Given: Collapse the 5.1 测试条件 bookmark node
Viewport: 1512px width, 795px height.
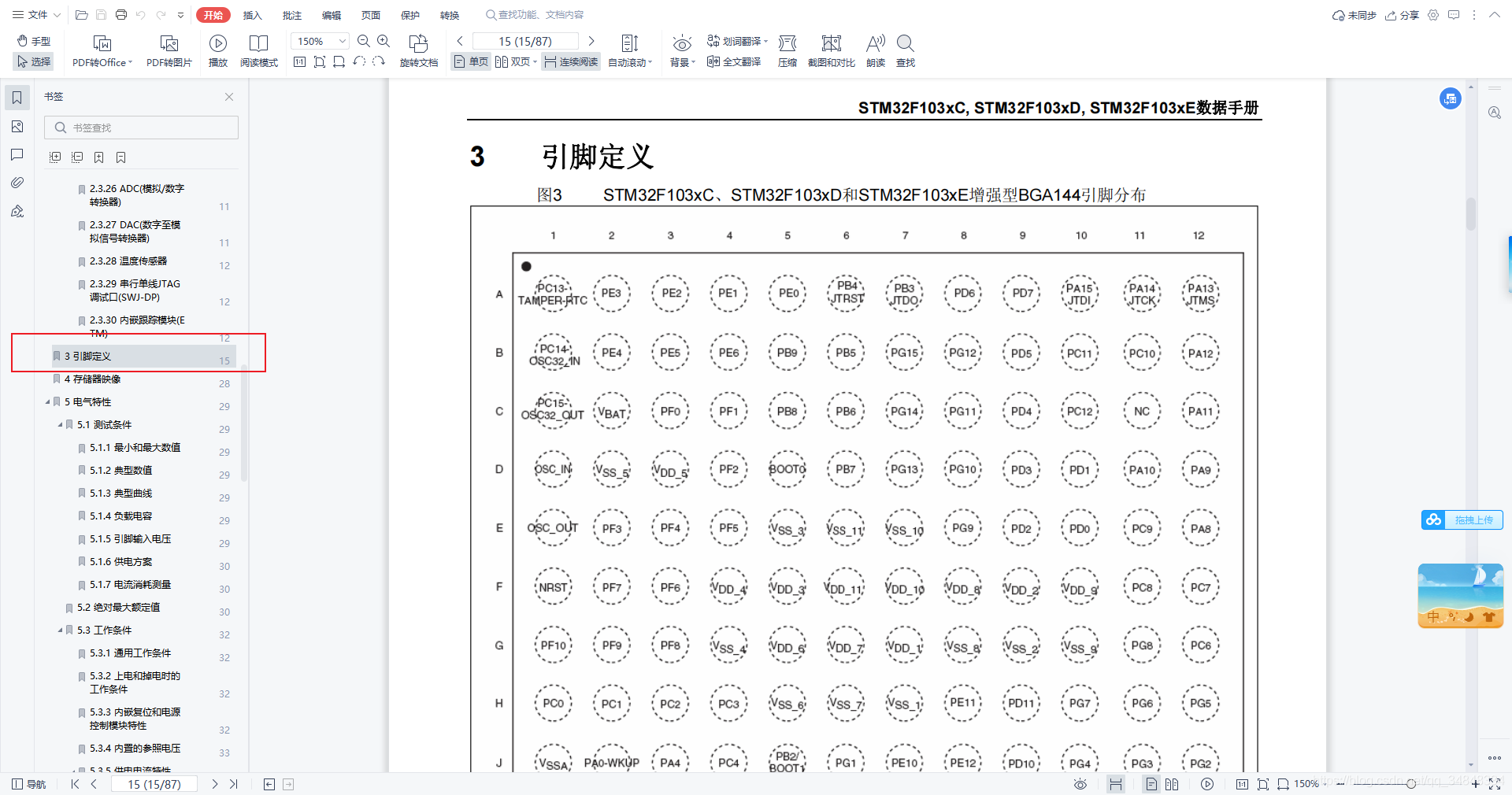Looking at the screenshot, I should tap(60, 425).
